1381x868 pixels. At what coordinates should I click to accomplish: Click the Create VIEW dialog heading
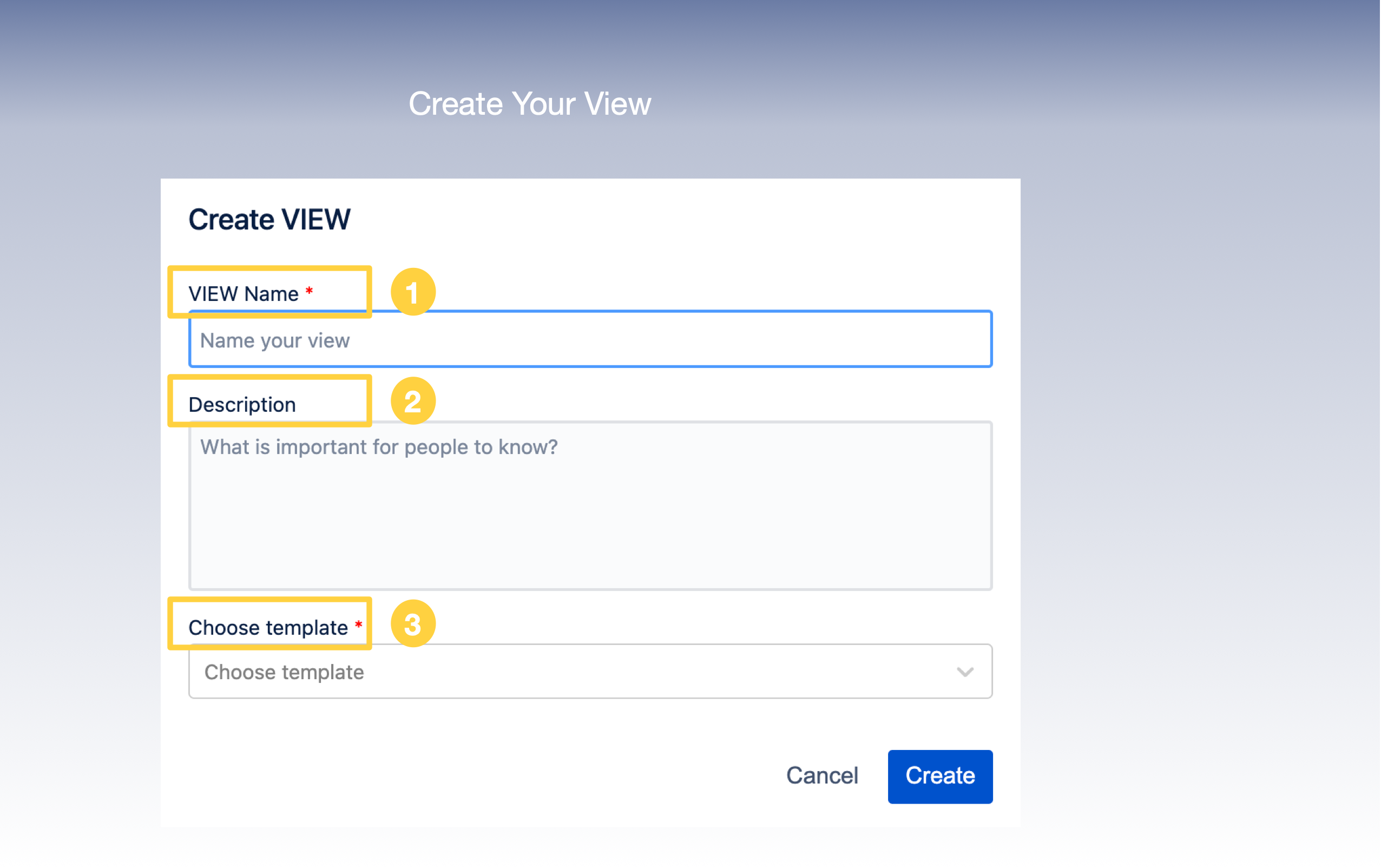tap(269, 220)
